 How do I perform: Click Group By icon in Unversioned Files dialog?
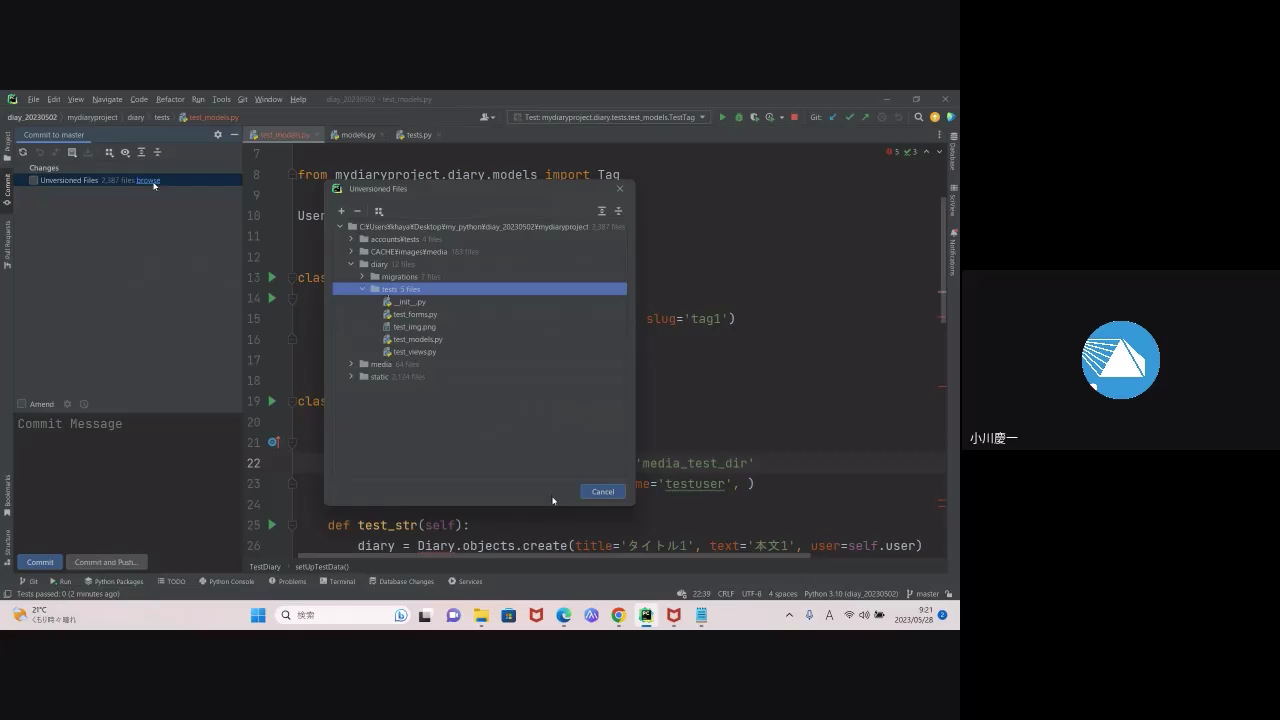[x=379, y=211]
